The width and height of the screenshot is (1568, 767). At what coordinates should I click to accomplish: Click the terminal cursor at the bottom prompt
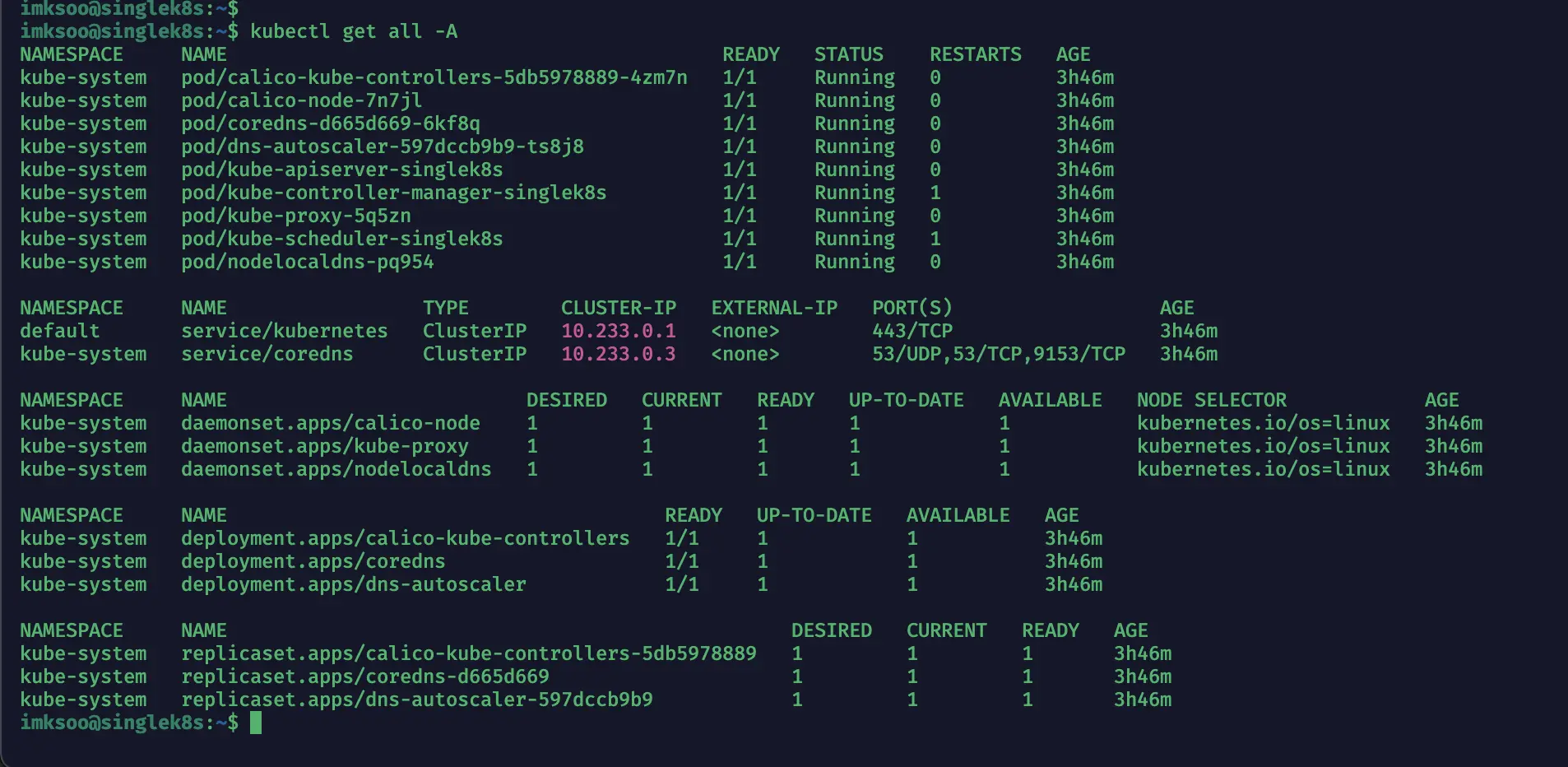(256, 723)
